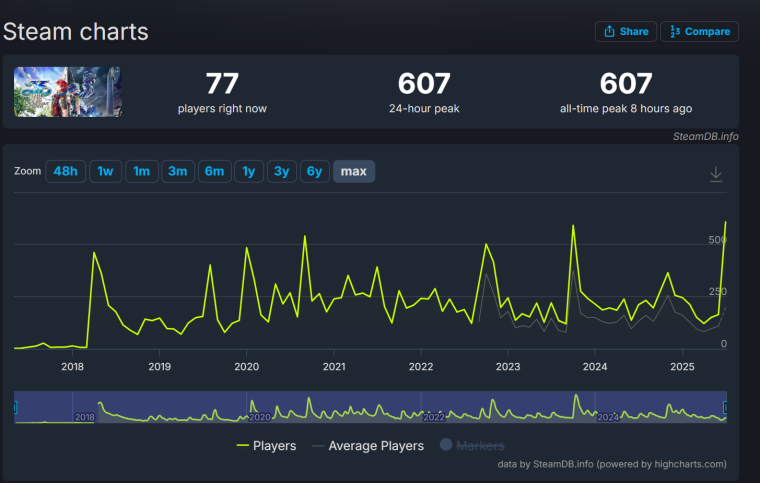
Task: Click the '24-hour peak' label
Action: 424,109
